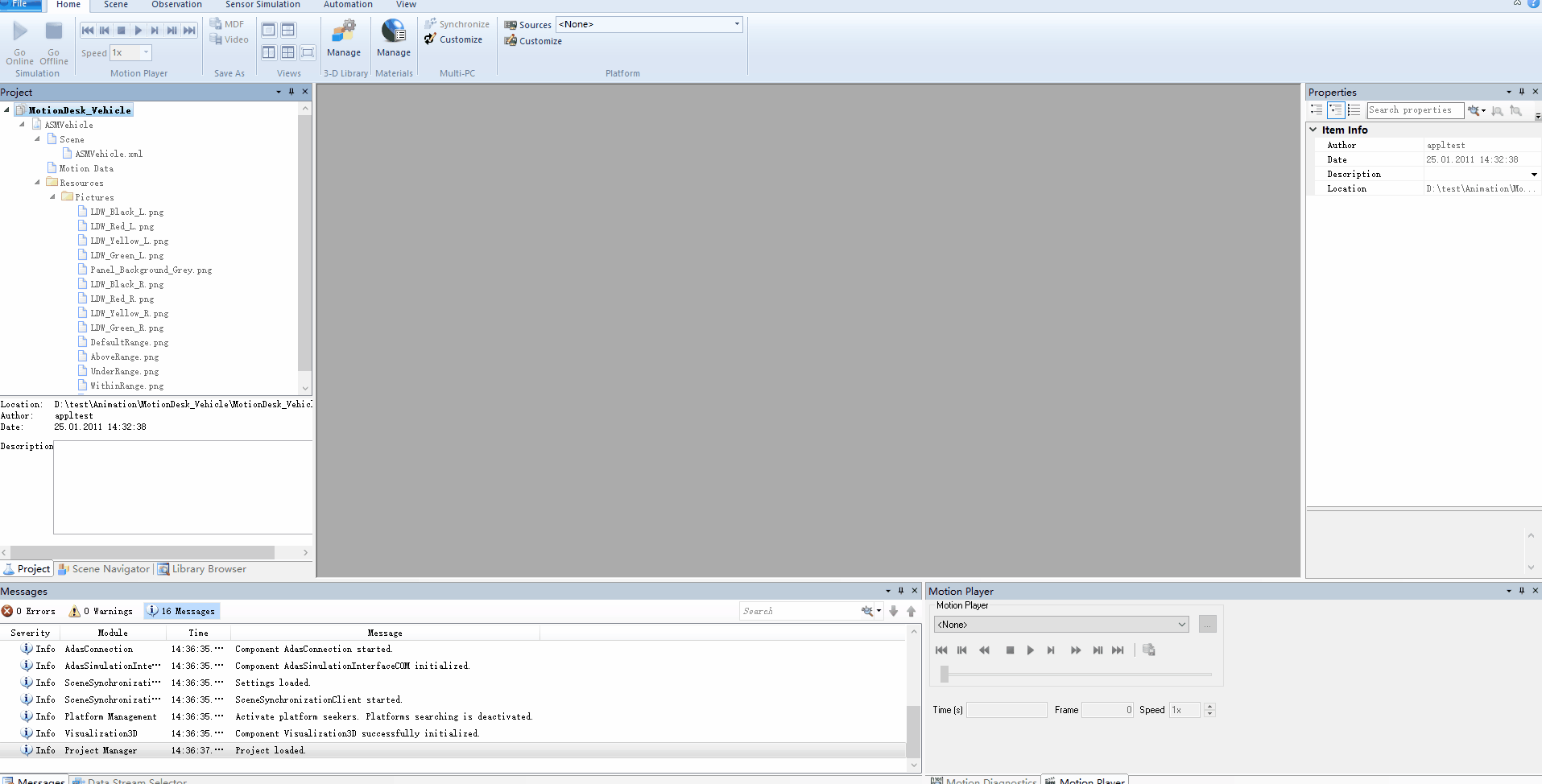Open the Description property dropdown arrow

click(x=1534, y=175)
